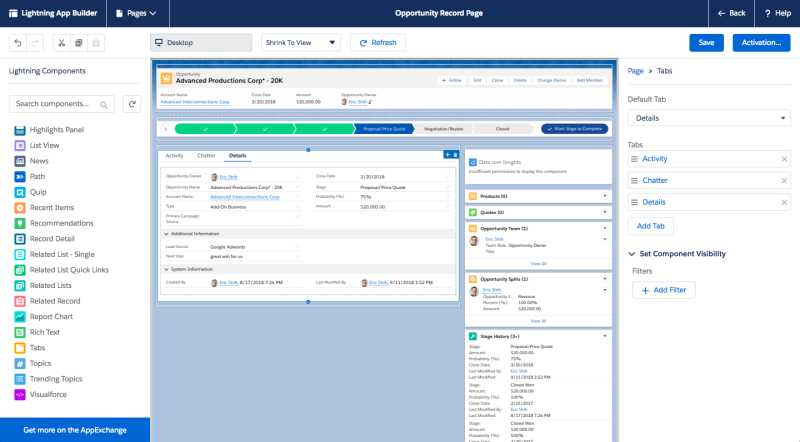Click the Add Tab button
This screenshot has width=800, height=442.
[651, 226]
